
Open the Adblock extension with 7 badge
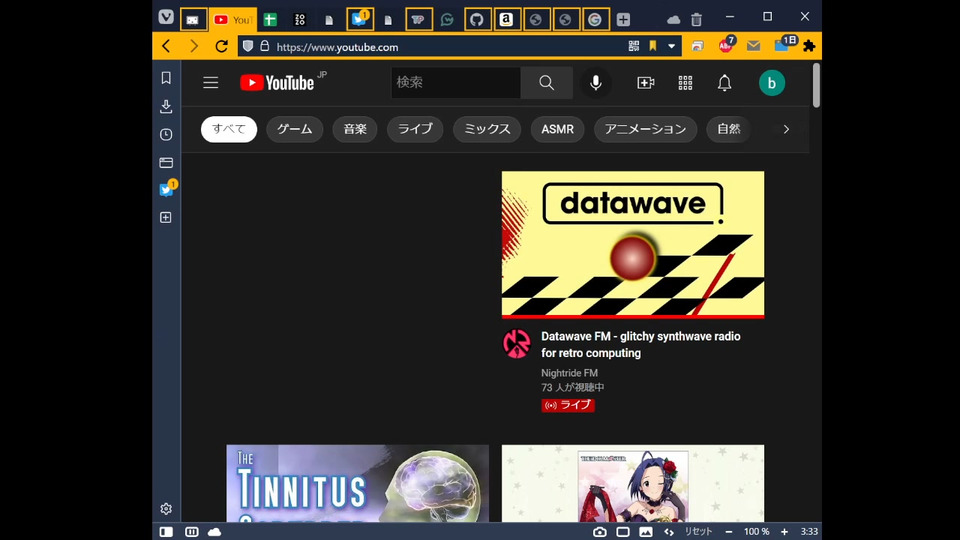coord(726,45)
